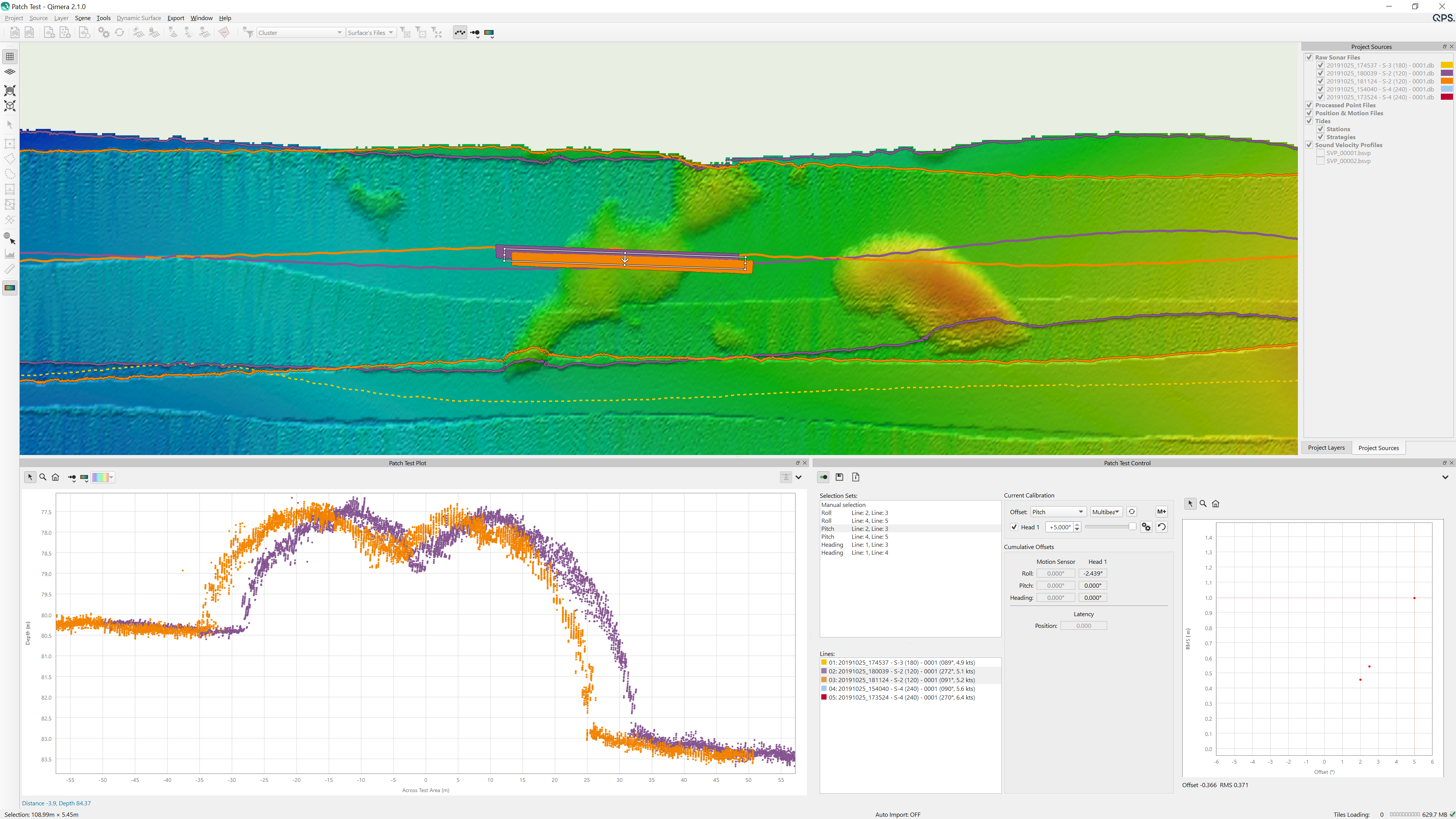Enable the SVP_00001.bsvp checkbox

coord(1320,153)
